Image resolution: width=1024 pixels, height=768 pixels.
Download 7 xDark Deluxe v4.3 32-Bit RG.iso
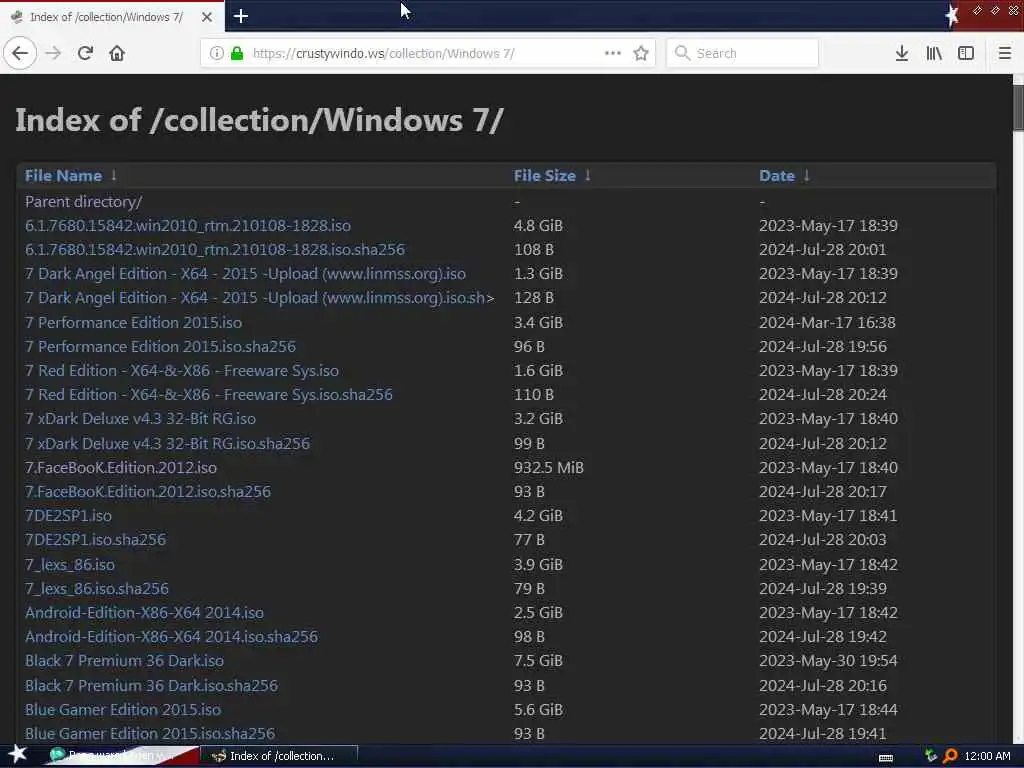(140, 419)
